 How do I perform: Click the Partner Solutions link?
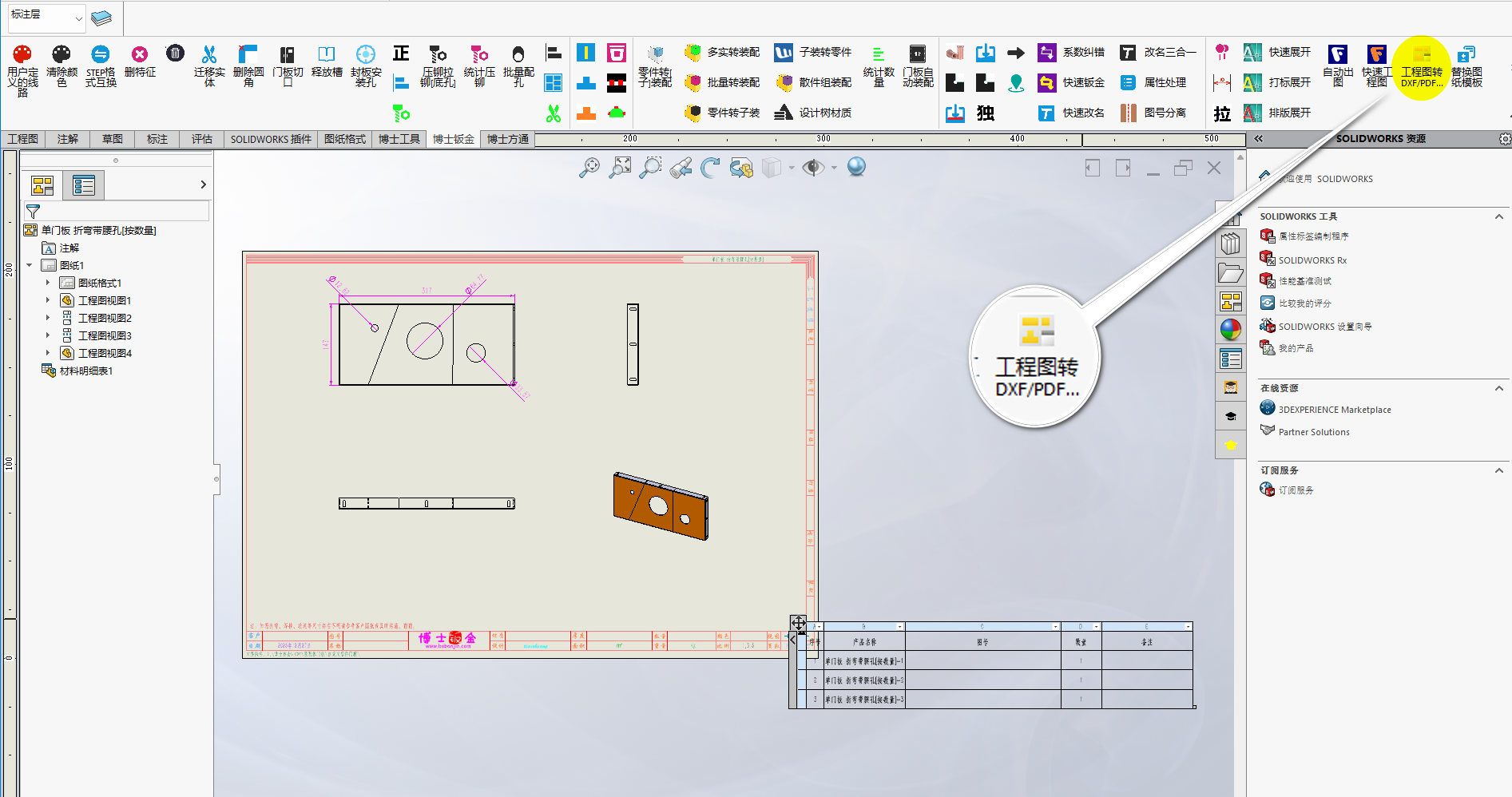coord(1313,432)
